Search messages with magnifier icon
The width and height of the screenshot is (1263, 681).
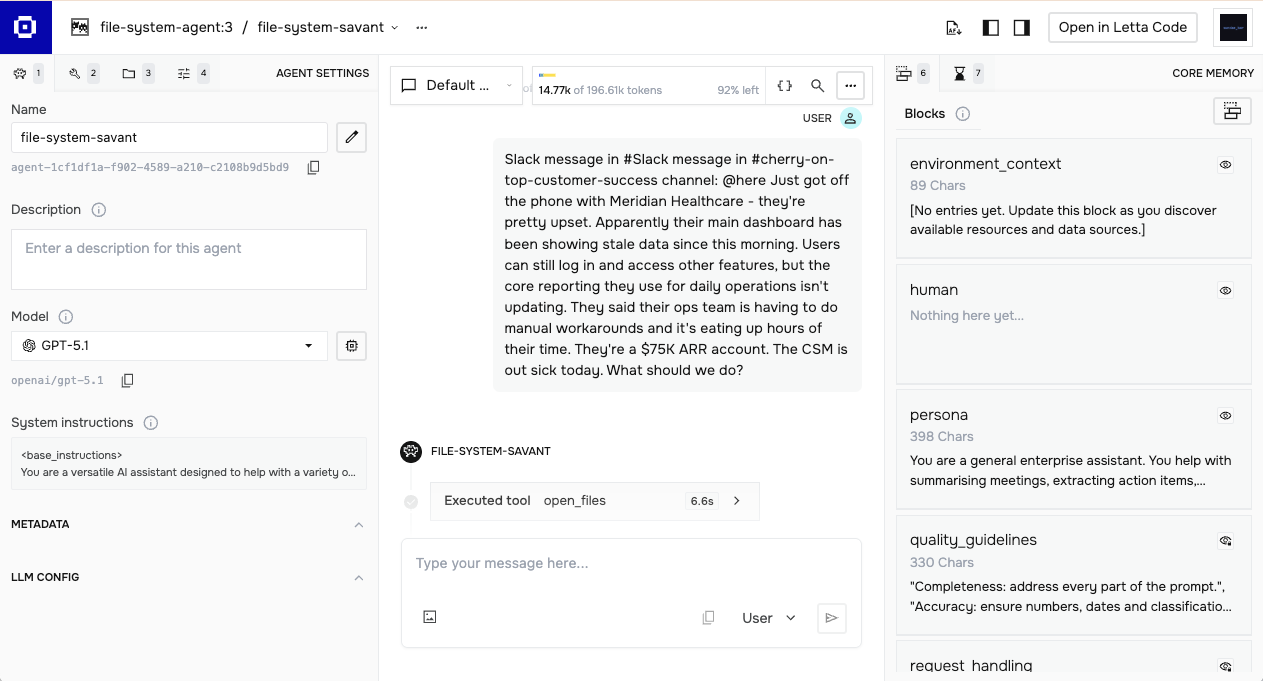pyautogui.click(x=817, y=86)
